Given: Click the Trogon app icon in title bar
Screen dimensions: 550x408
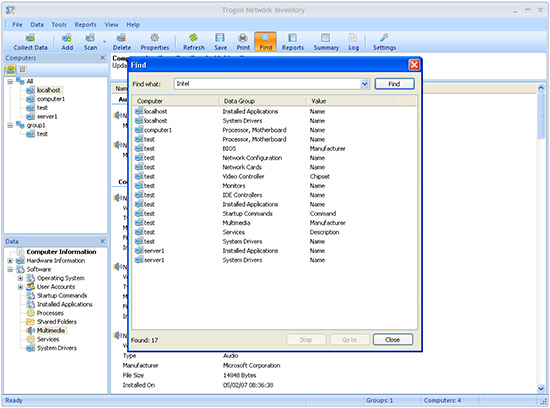Looking at the screenshot, I should click(x=10, y=10).
